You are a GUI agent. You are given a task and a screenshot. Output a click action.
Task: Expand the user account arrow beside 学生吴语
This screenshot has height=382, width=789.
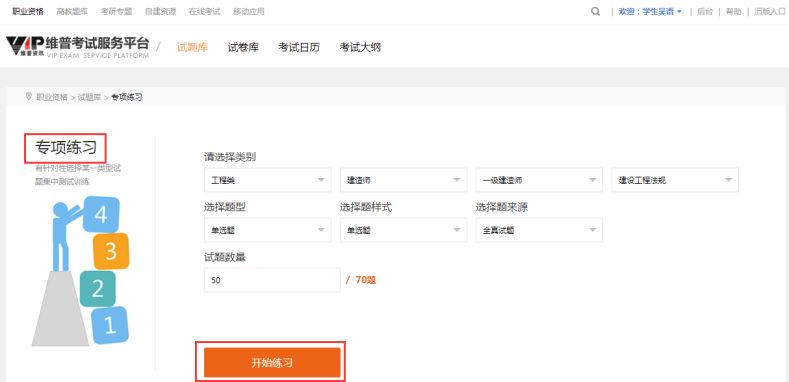(x=679, y=12)
